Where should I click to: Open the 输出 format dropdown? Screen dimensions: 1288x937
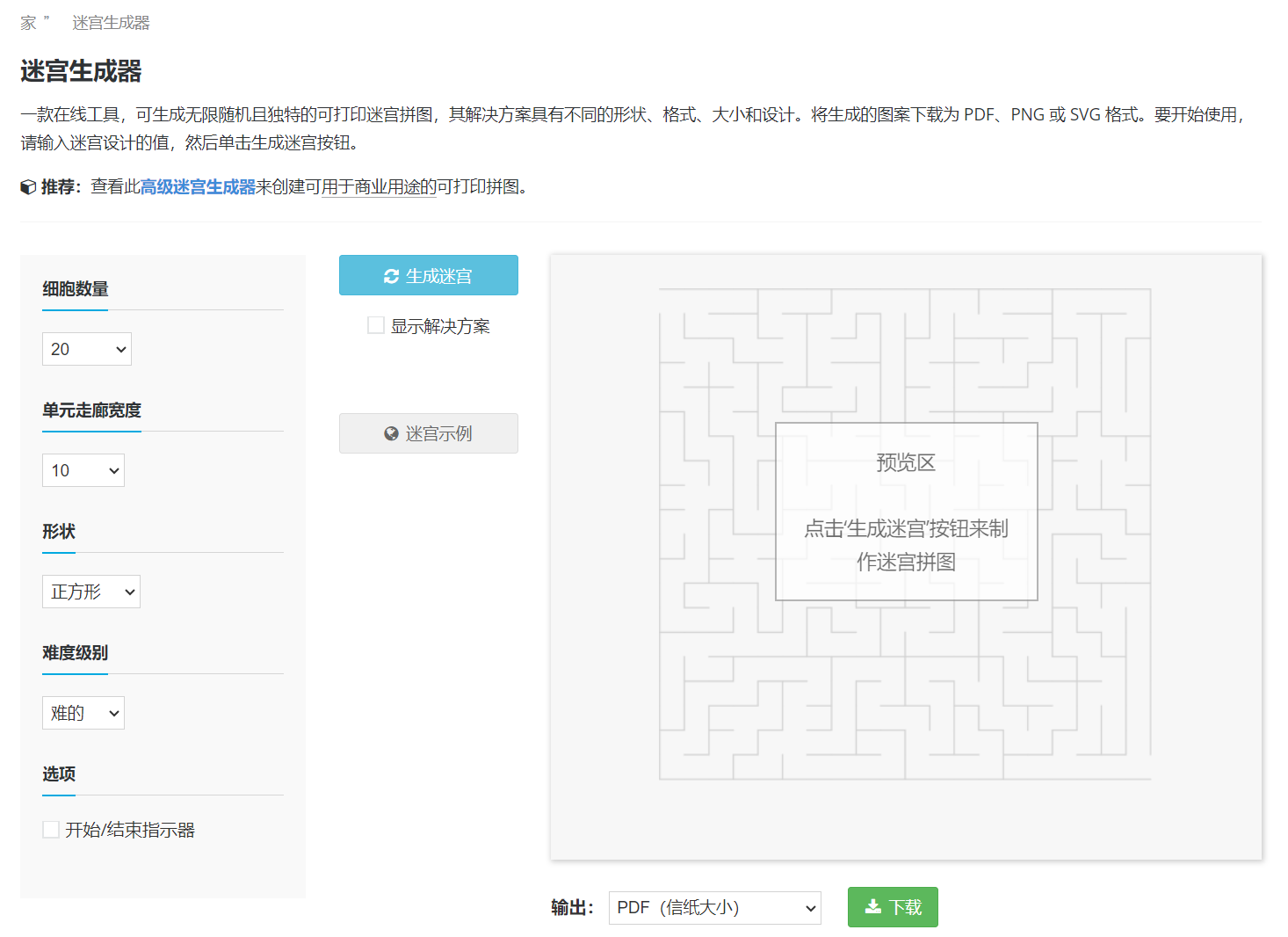click(714, 907)
